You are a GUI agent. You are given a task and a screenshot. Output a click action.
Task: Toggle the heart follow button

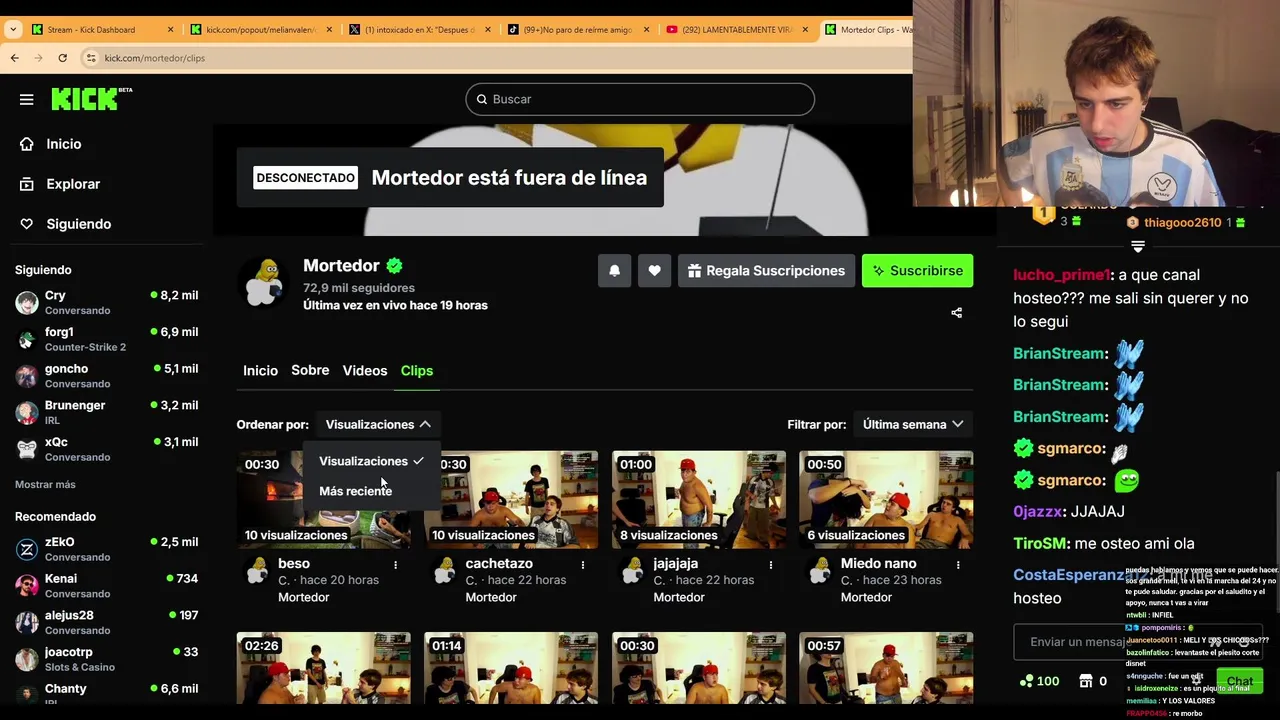point(654,271)
